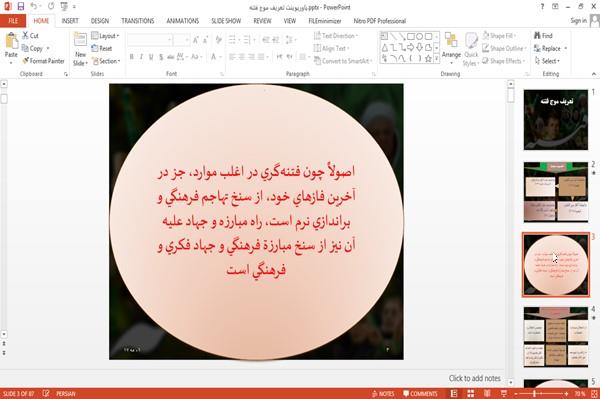Select slide 1 thumbnail
The image size is (600, 399).
click(556, 119)
